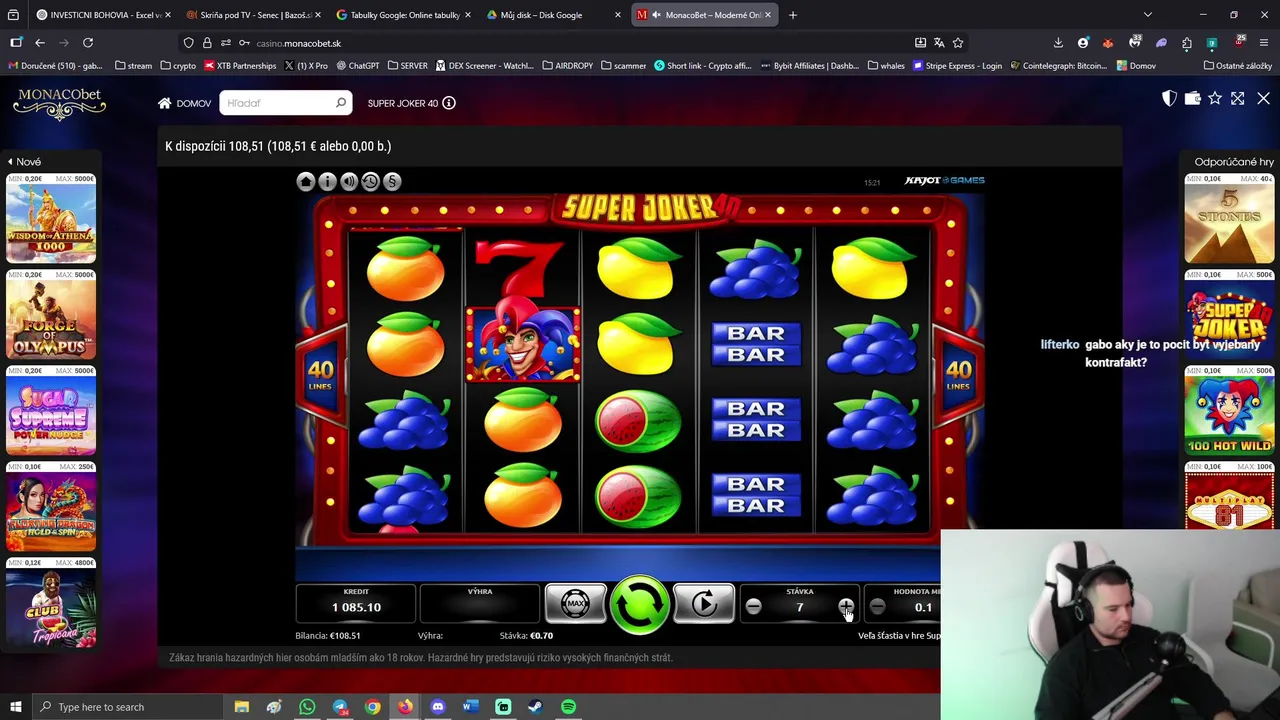Close the game with the X icon
The height and width of the screenshot is (720, 1280).
point(1263,98)
